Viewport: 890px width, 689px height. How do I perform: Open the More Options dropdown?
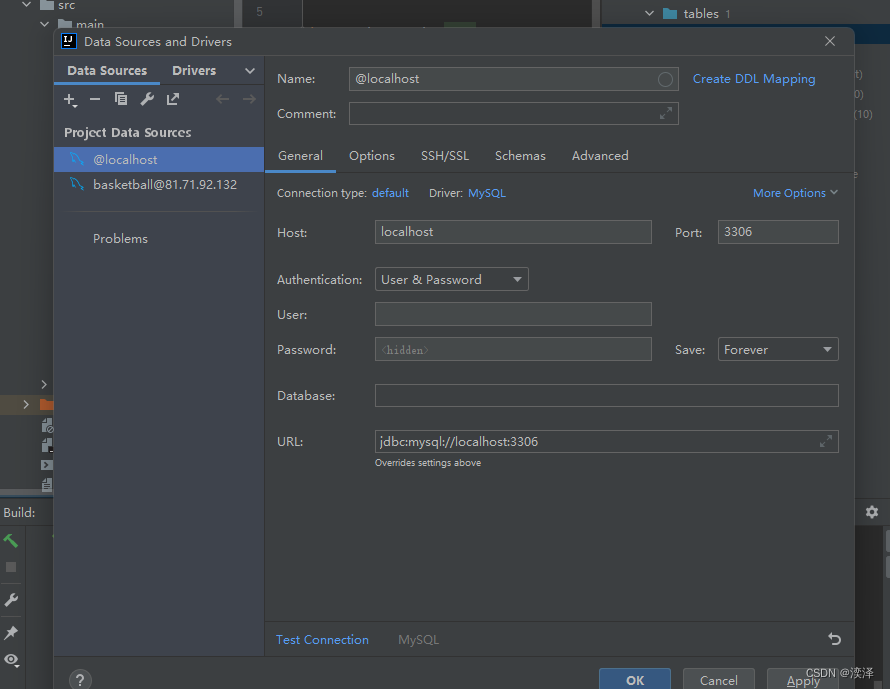795,192
